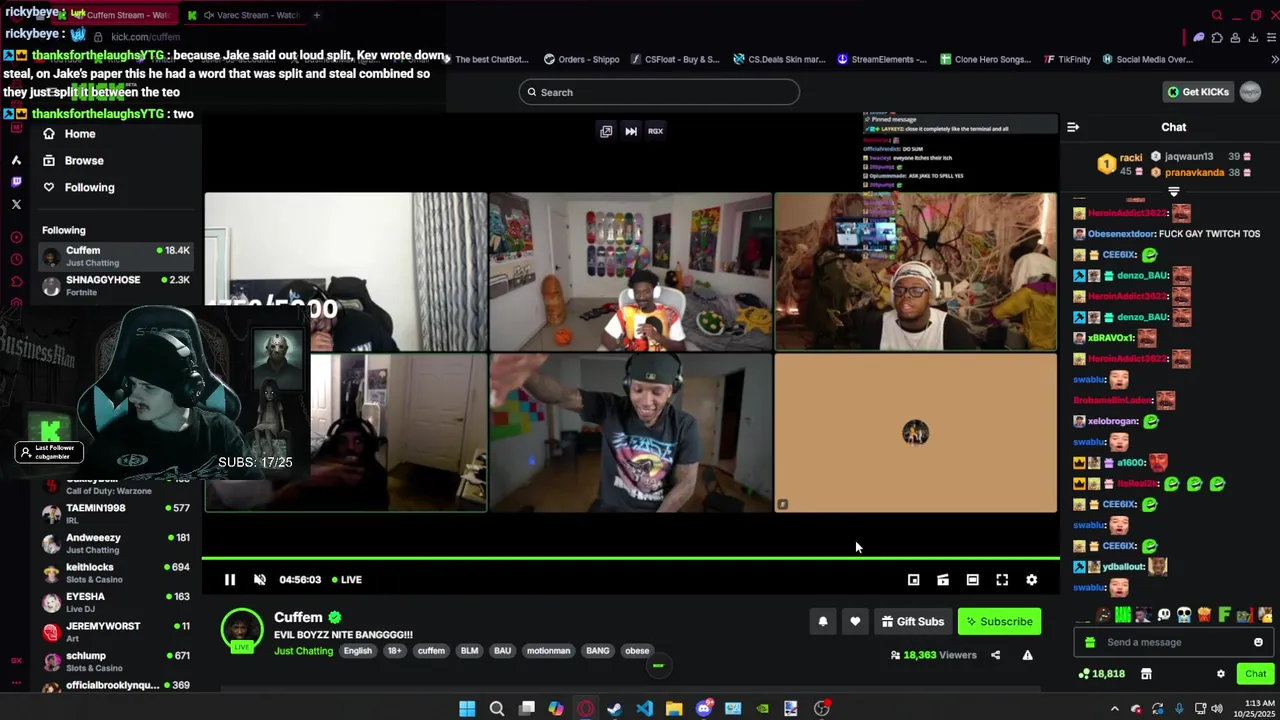Click the gift icon in the chat input

[x=1090, y=642]
